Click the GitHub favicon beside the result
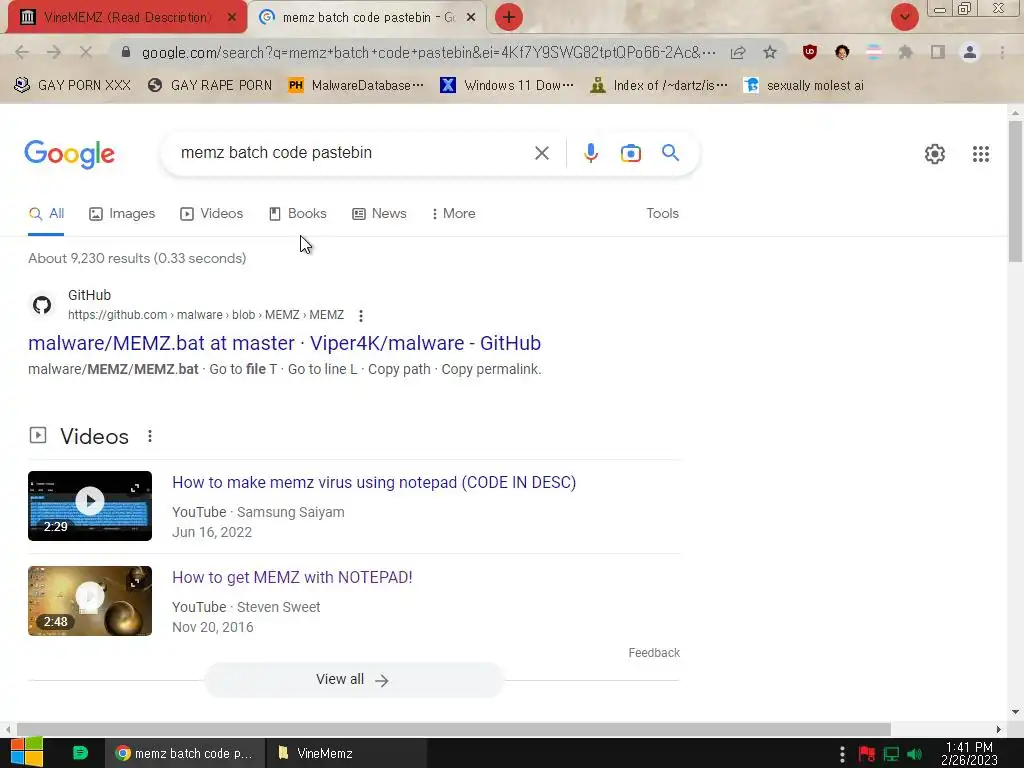This screenshot has width=1024, height=768. [x=42, y=305]
